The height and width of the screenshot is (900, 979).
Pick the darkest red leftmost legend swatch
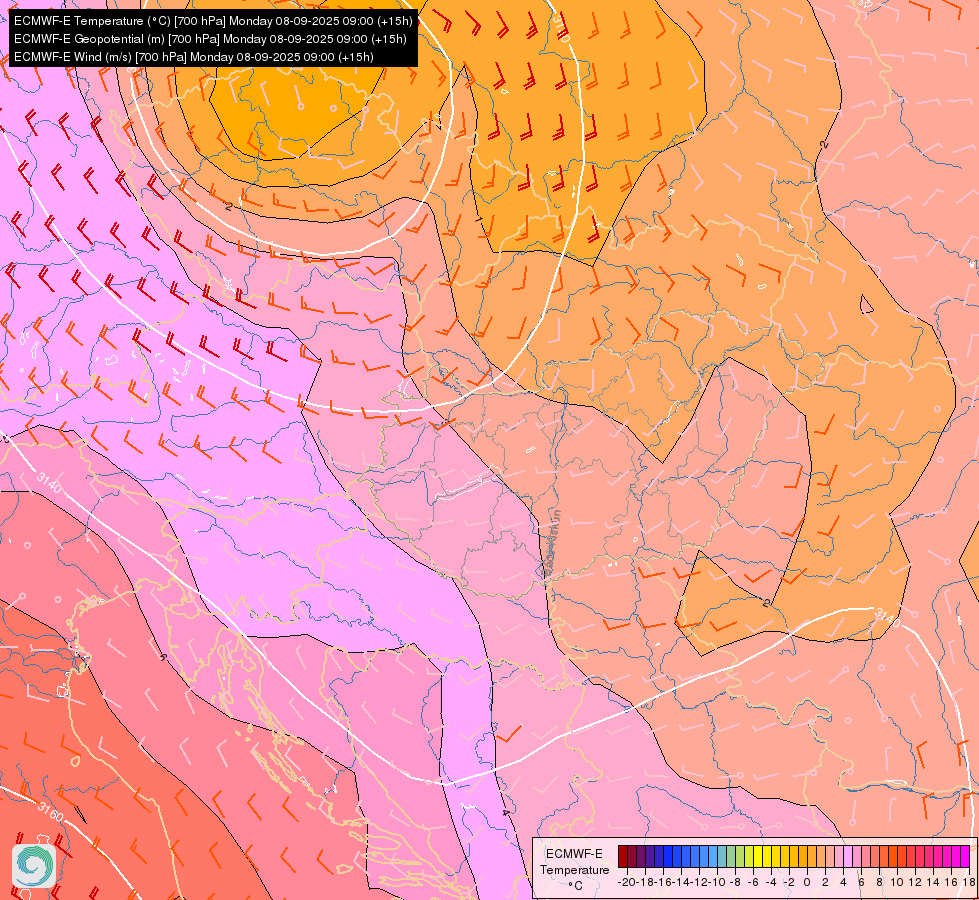click(x=623, y=856)
